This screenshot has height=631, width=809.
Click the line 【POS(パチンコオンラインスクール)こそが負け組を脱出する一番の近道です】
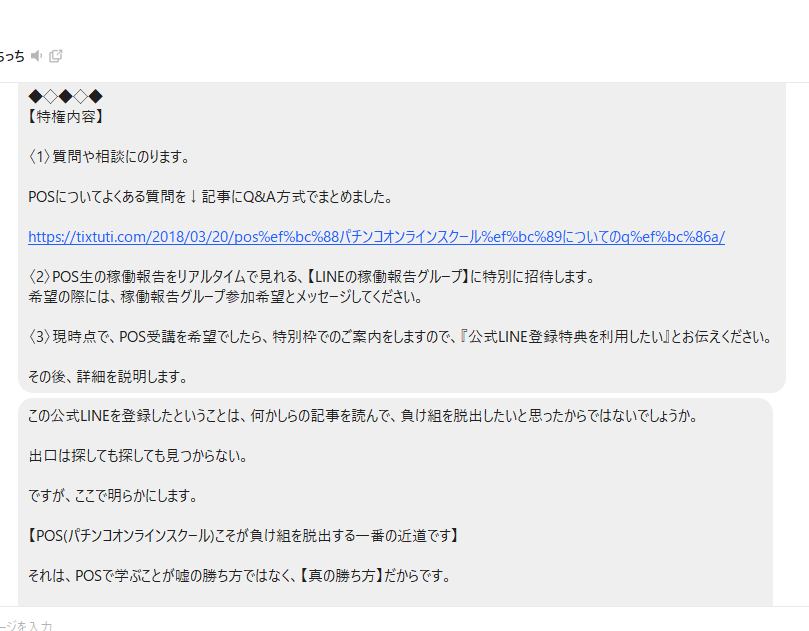[x=244, y=536]
